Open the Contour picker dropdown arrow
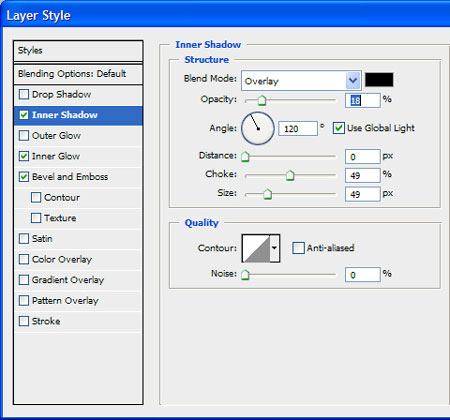Screen dimensions: 450x420 click(274, 248)
